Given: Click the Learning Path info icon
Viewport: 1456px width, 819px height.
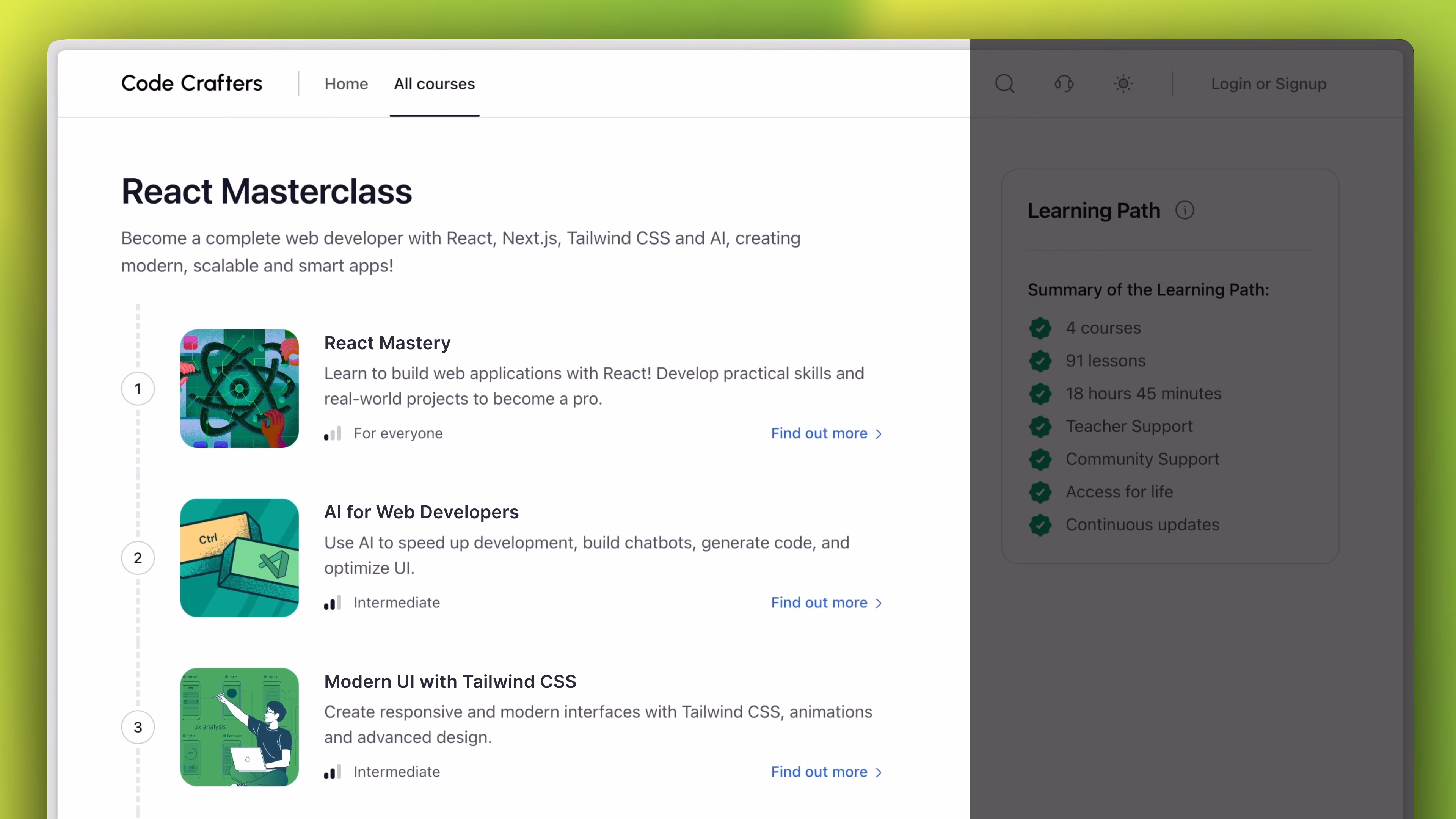Looking at the screenshot, I should point(1185,210).
